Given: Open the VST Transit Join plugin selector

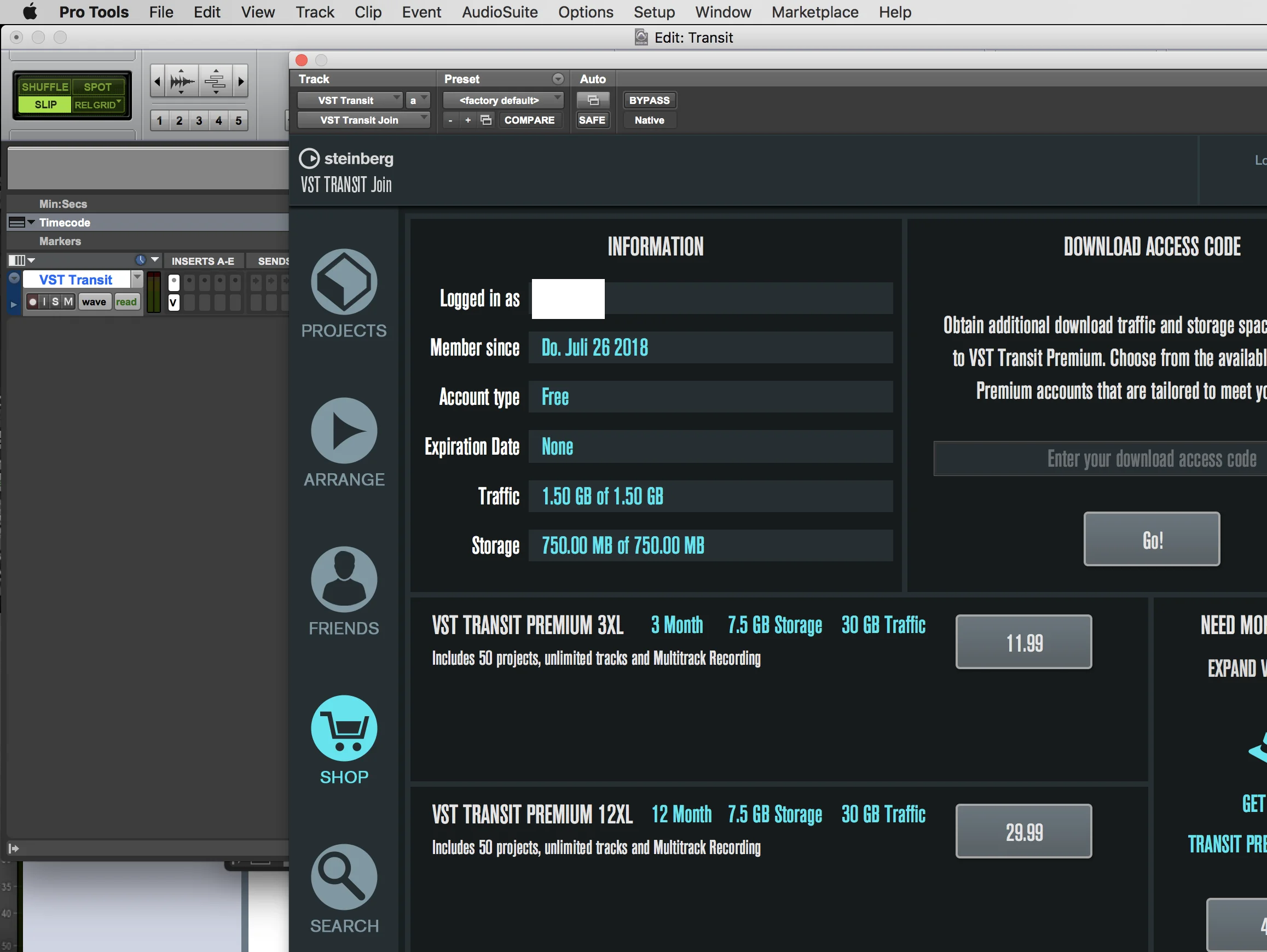Looking at the screenshot, I should coord(363,120).
